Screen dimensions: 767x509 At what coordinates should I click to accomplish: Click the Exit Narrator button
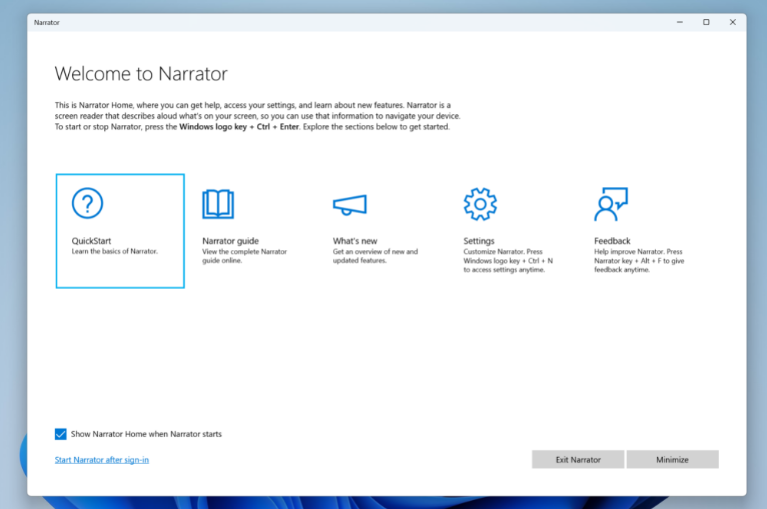(578, 460)
